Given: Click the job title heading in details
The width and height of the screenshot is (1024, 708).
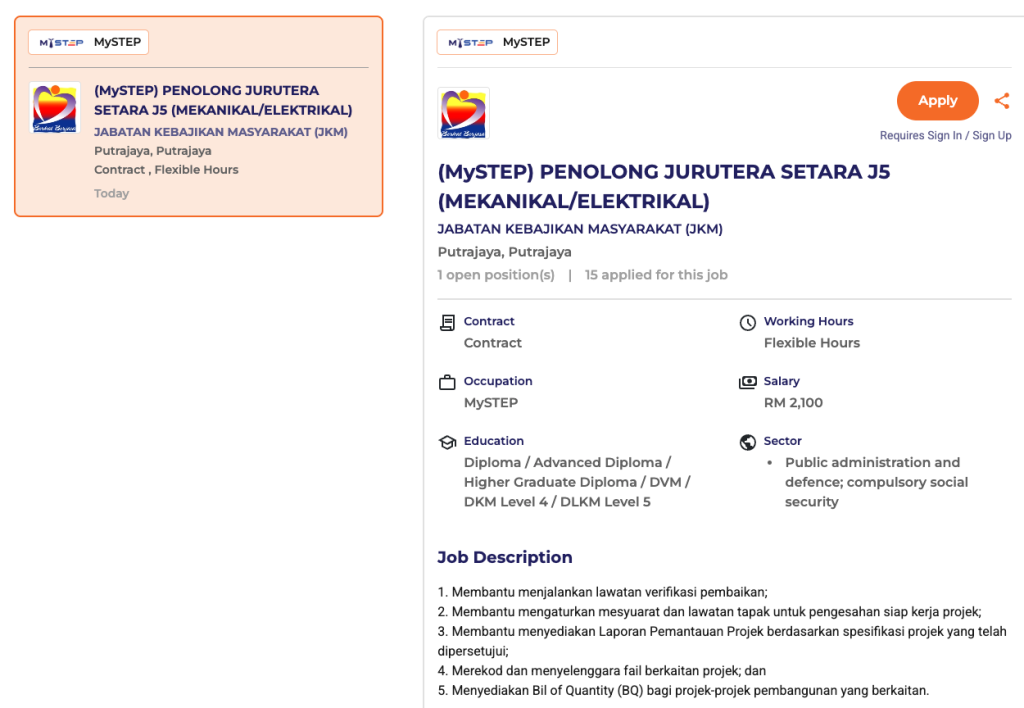Looking at the screenshot, I should [x=663, y=186].
